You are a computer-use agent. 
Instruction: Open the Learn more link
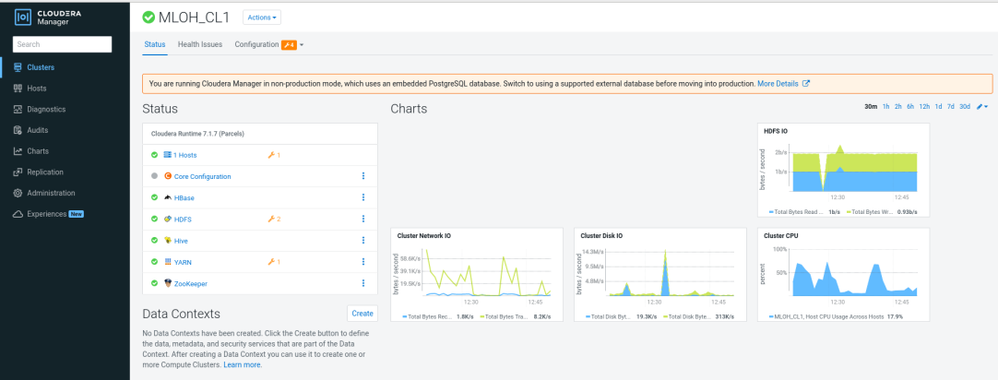[x=242, y=365]
